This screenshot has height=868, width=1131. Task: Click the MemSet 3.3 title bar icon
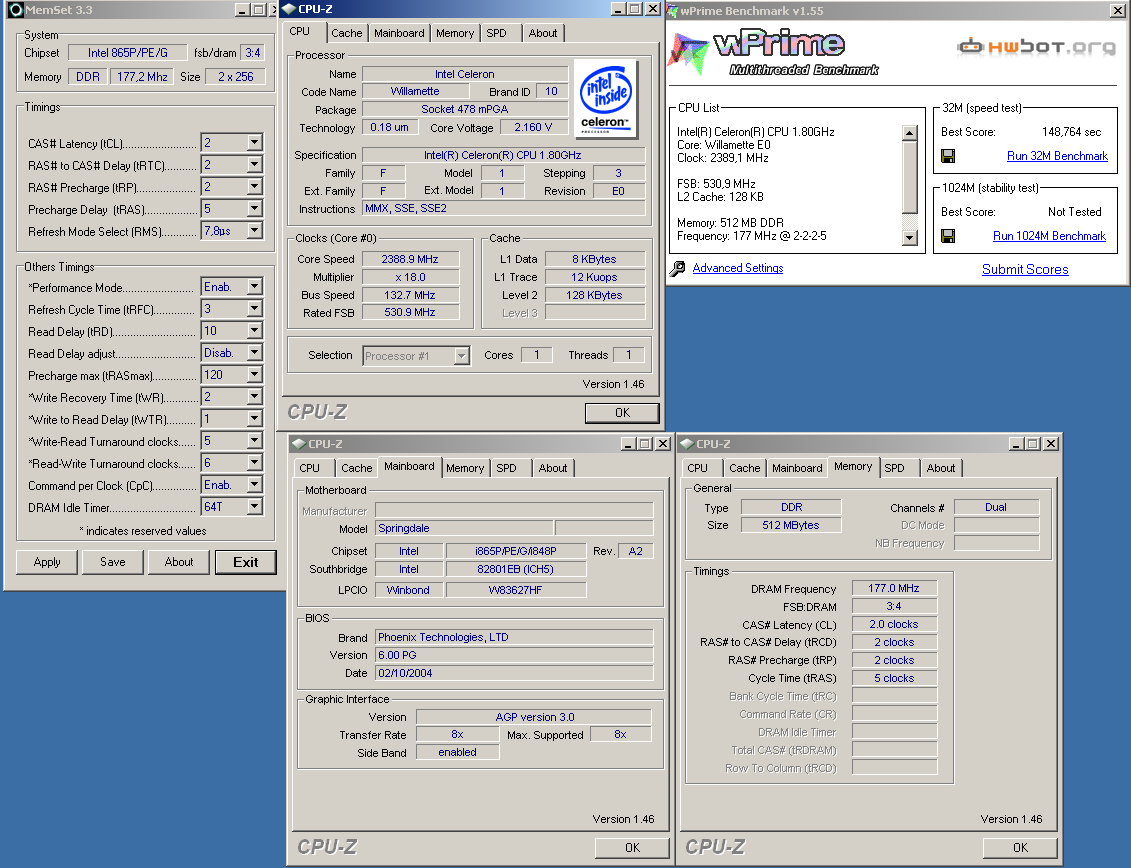[15, 10]
